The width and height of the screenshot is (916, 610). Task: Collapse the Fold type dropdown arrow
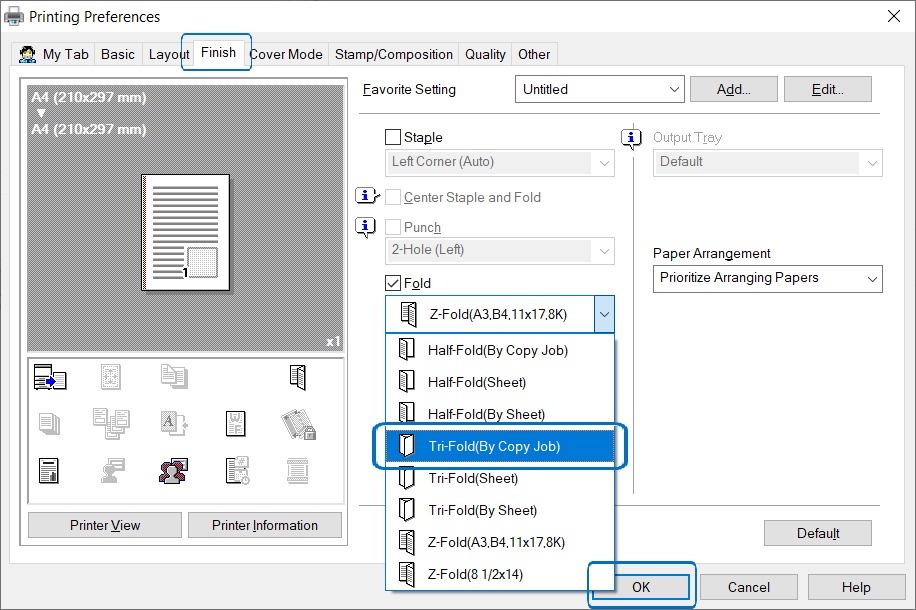(x=604, y=314)
